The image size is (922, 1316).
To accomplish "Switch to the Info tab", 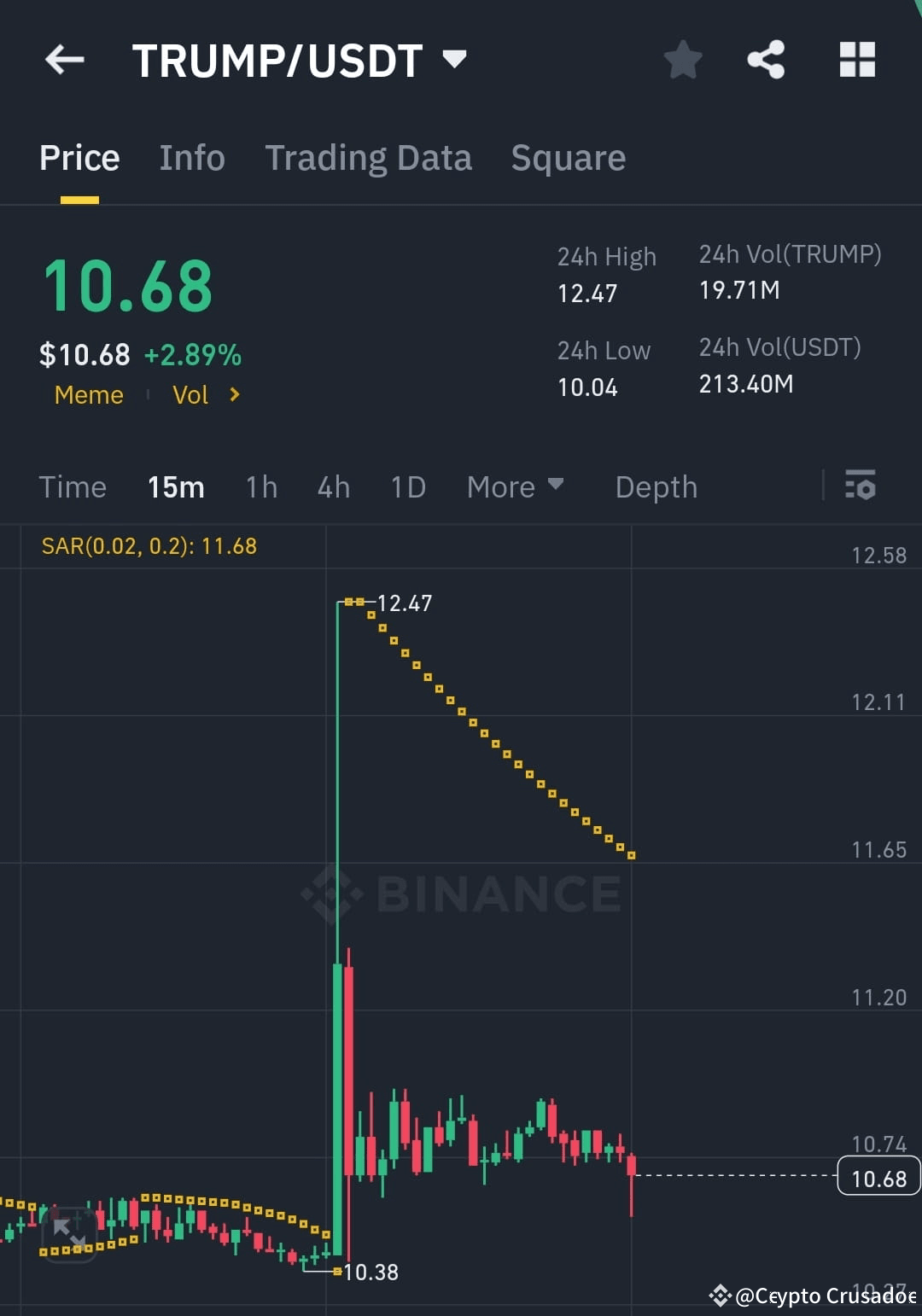I will [x=191, y=158].
